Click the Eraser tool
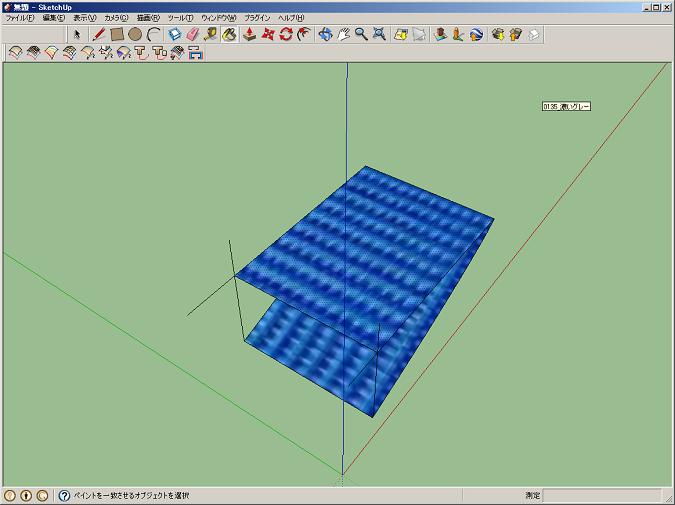 click(x=193, y=34)
